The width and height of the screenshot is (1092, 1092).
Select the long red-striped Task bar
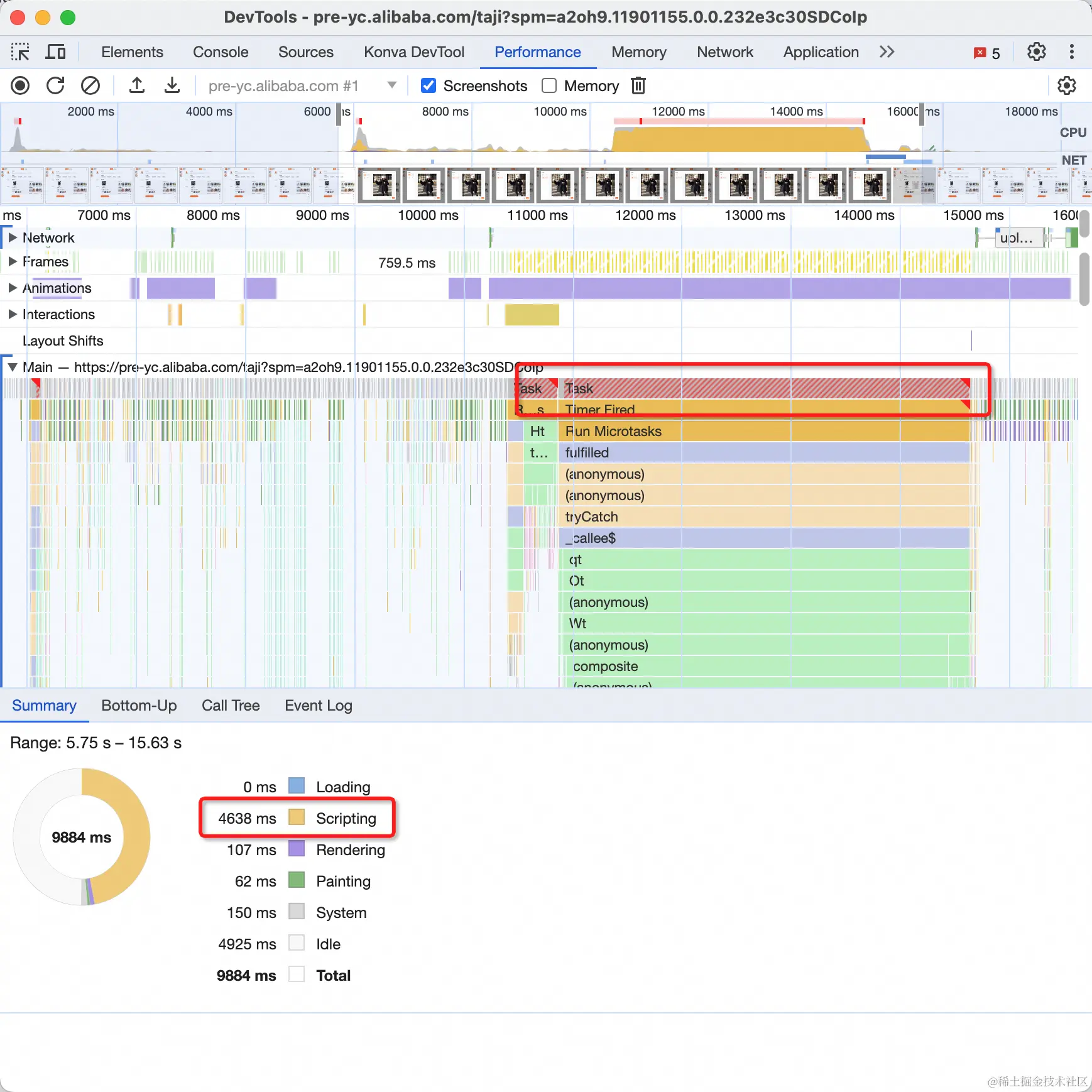(x=764, y=388)
